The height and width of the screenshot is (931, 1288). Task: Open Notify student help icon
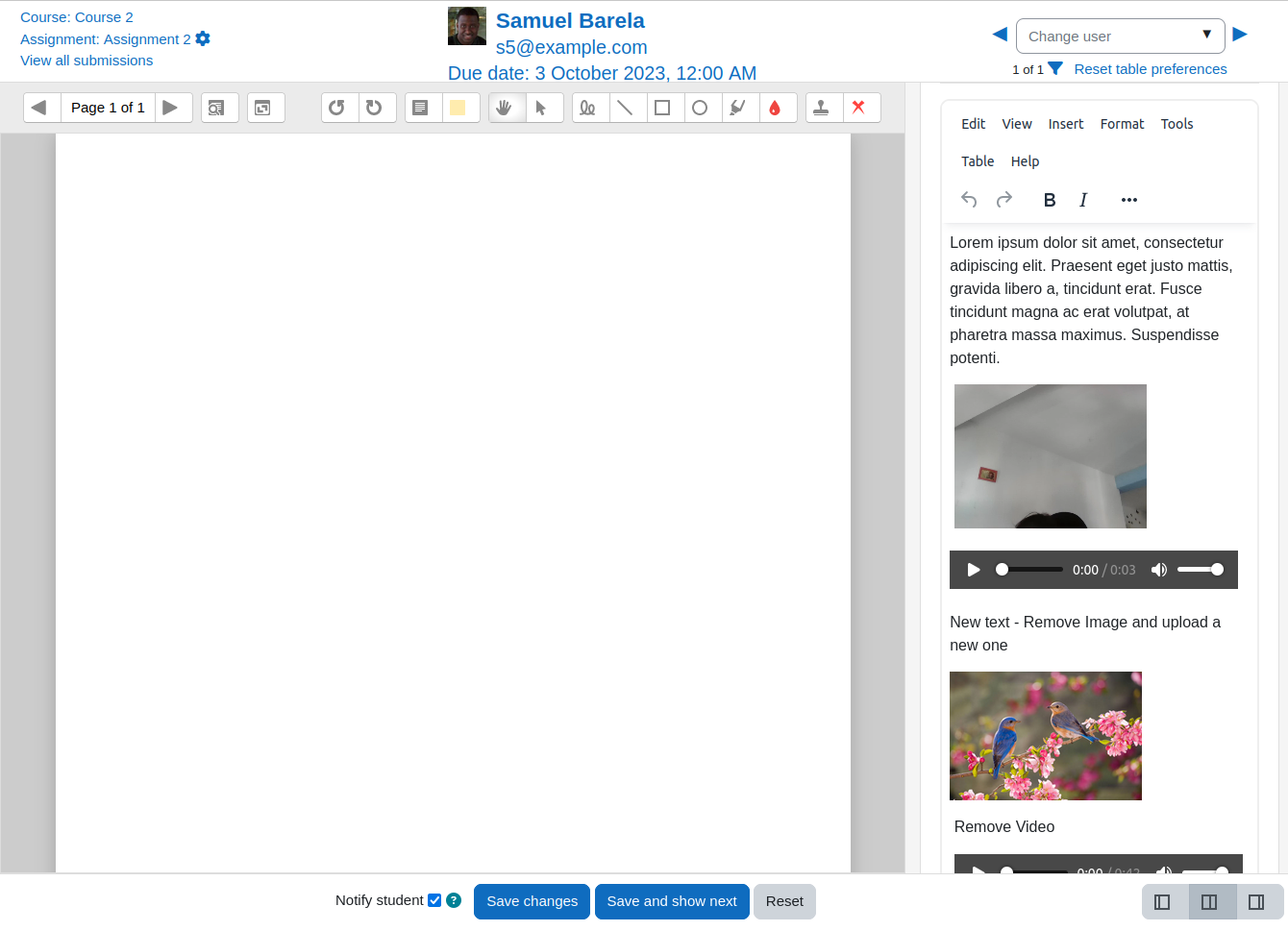pos(454,900)
